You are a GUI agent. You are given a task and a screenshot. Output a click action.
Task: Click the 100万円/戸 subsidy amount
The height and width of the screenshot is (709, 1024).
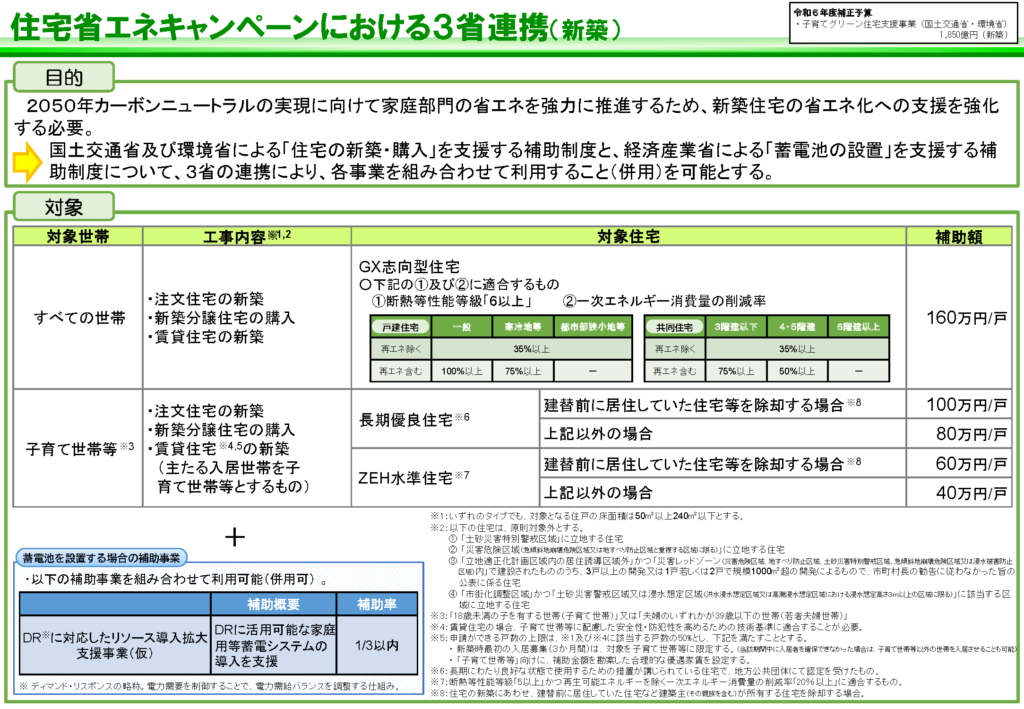click(967, 405)
